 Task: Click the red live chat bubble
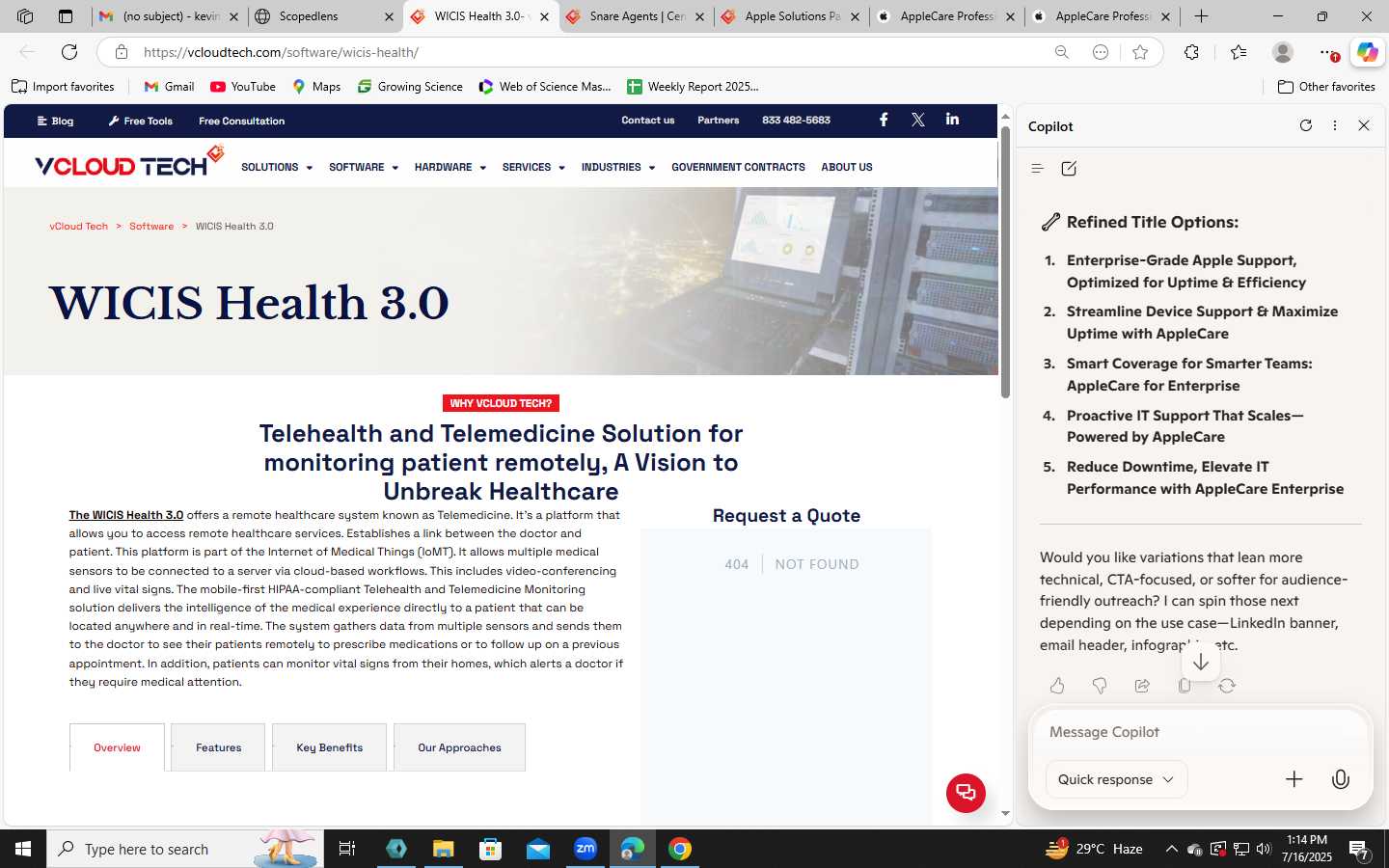pyautogui.click(x=966, y=793)
